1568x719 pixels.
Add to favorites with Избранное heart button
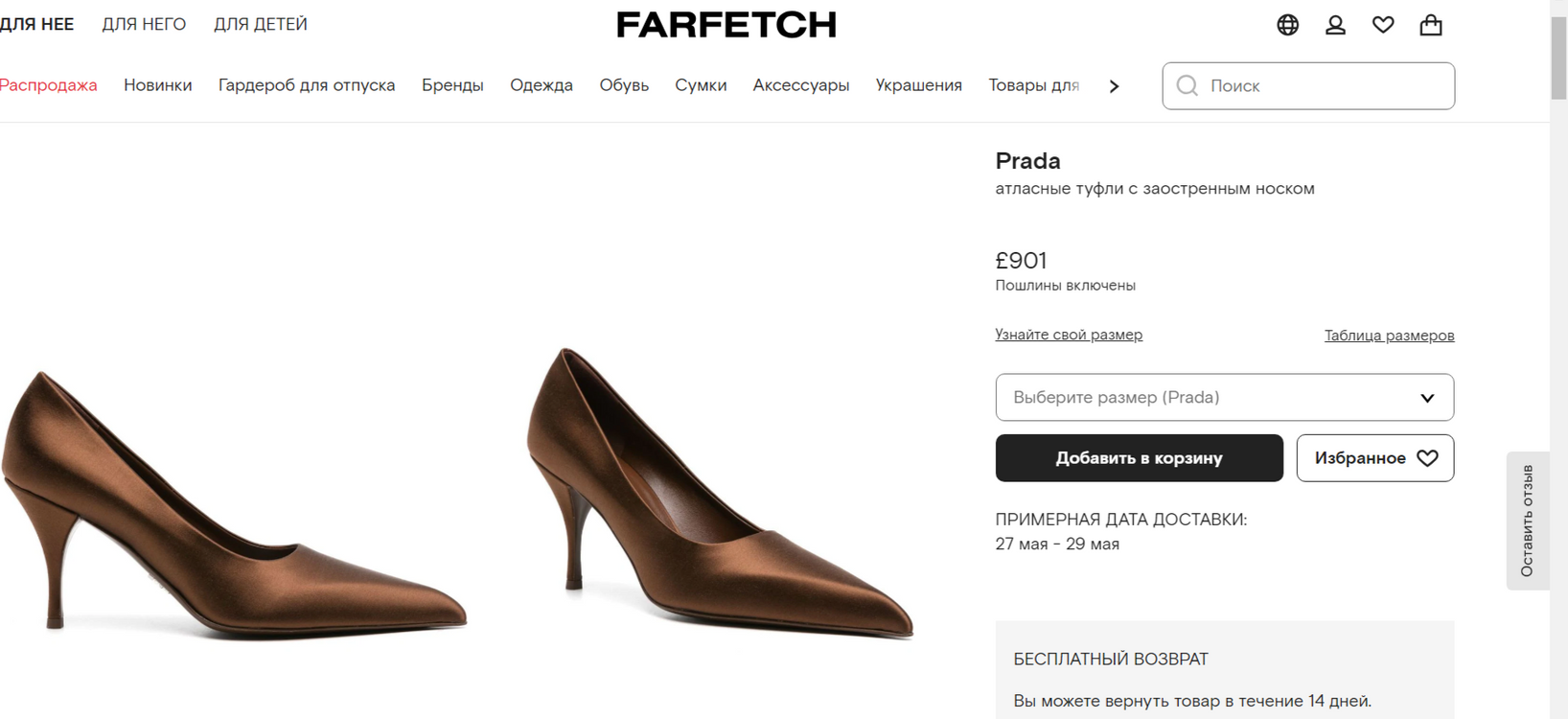(x=1374, y=458)
